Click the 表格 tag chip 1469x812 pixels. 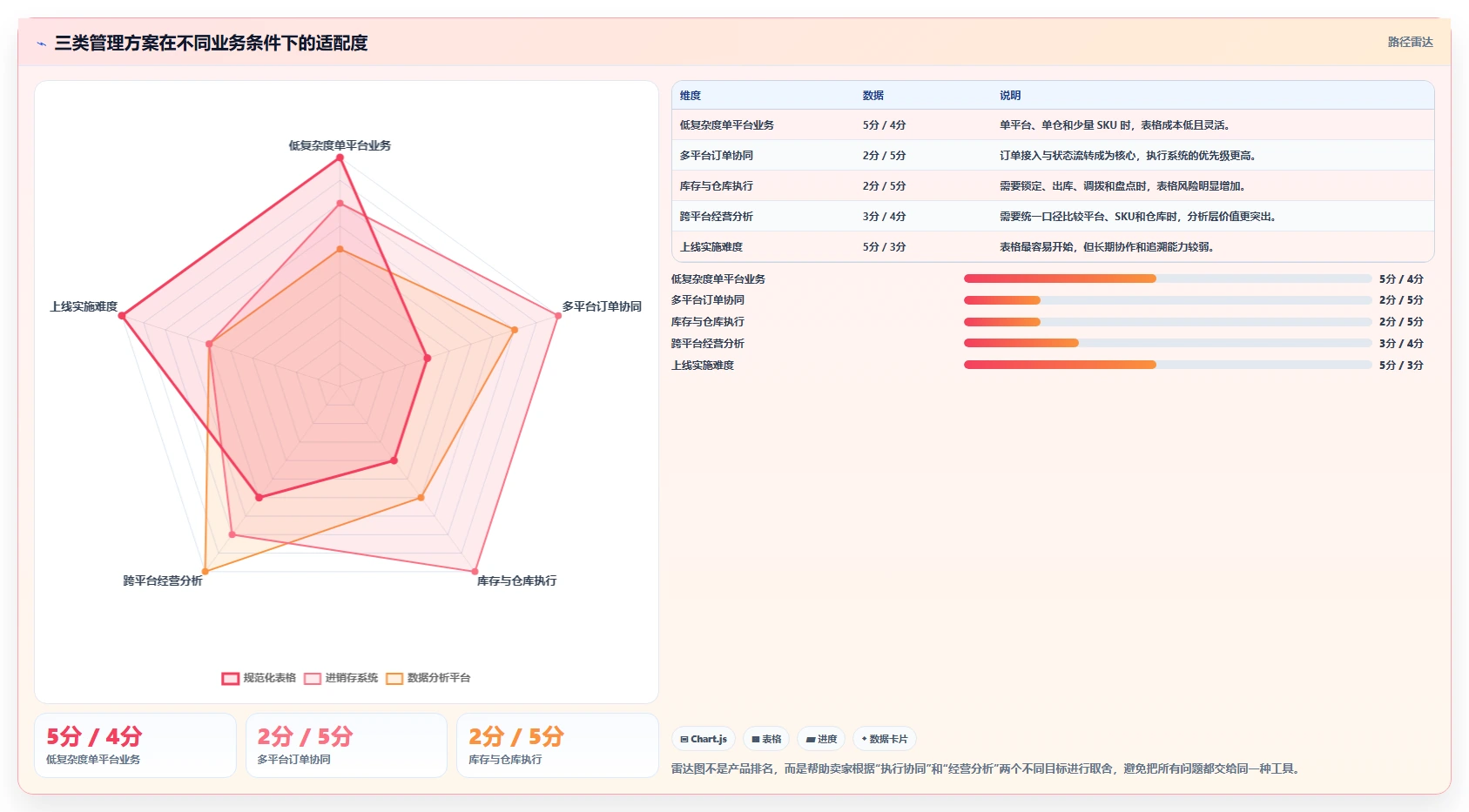[x=766, y=739]
